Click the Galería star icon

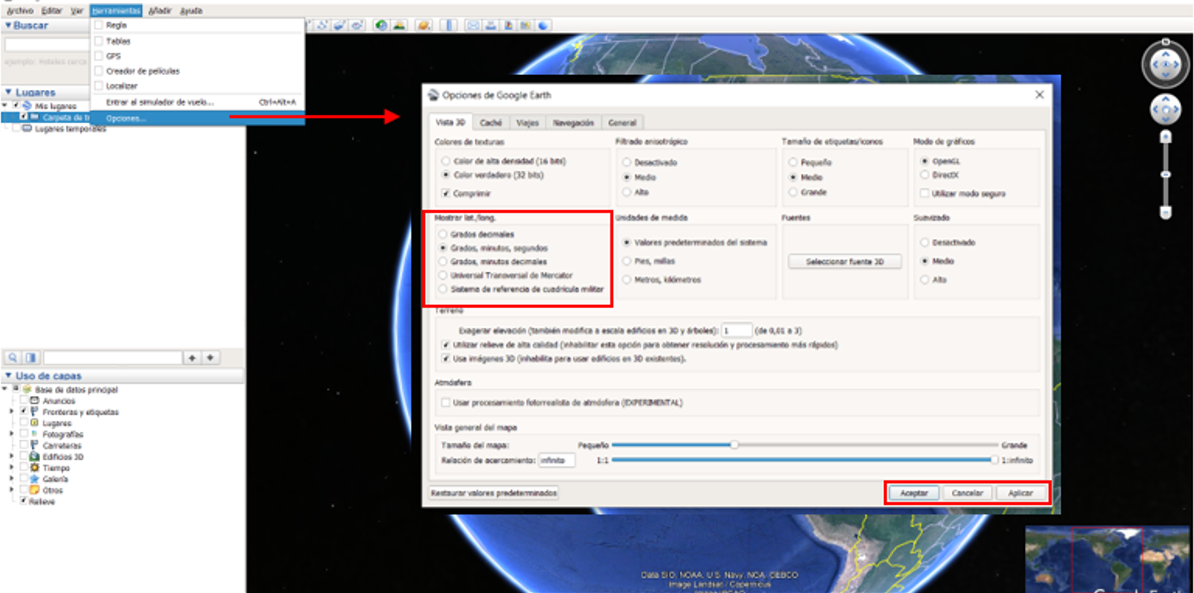34,479
